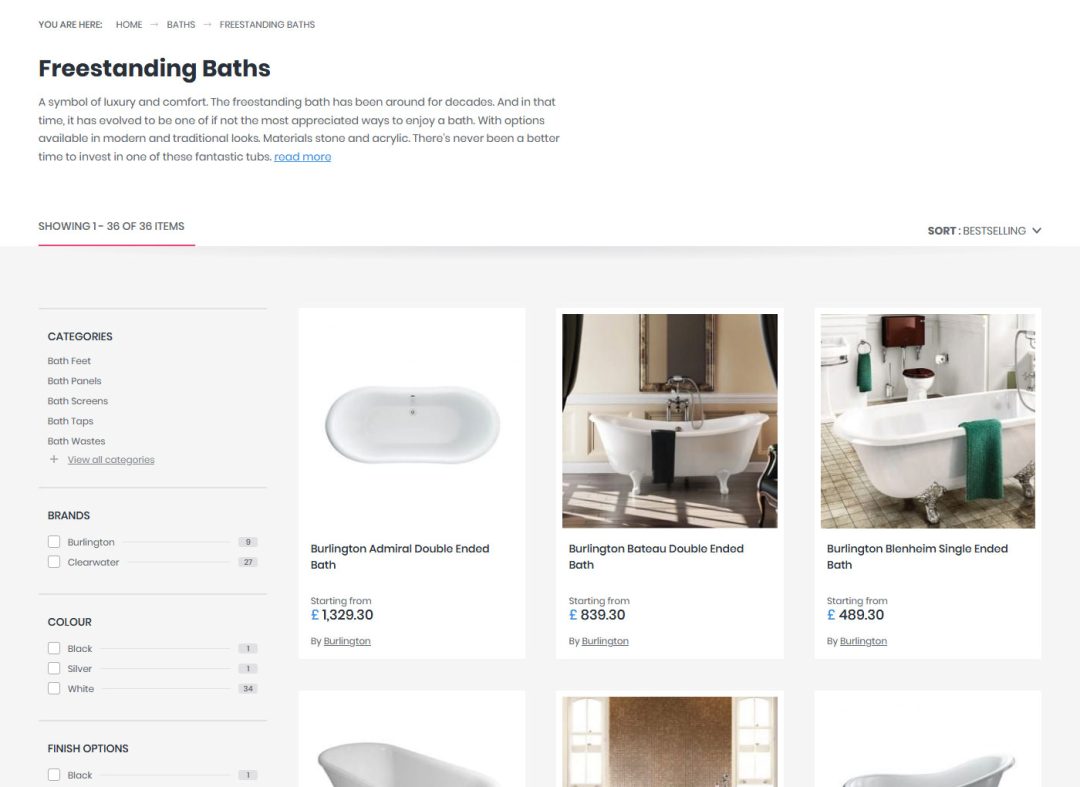The width and height of the screenshot is (1080, 787).
Task: Enable the White colour filter checkbox
Action: (x=54, y=689)
